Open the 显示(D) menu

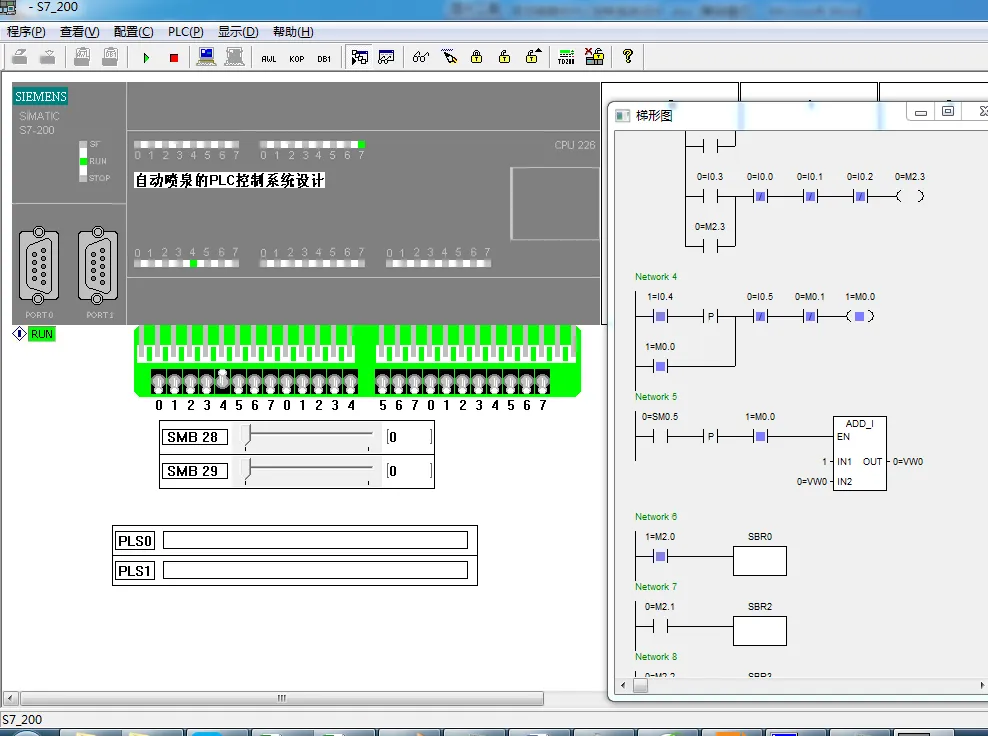pyautogui.click(x=238, y=32)
